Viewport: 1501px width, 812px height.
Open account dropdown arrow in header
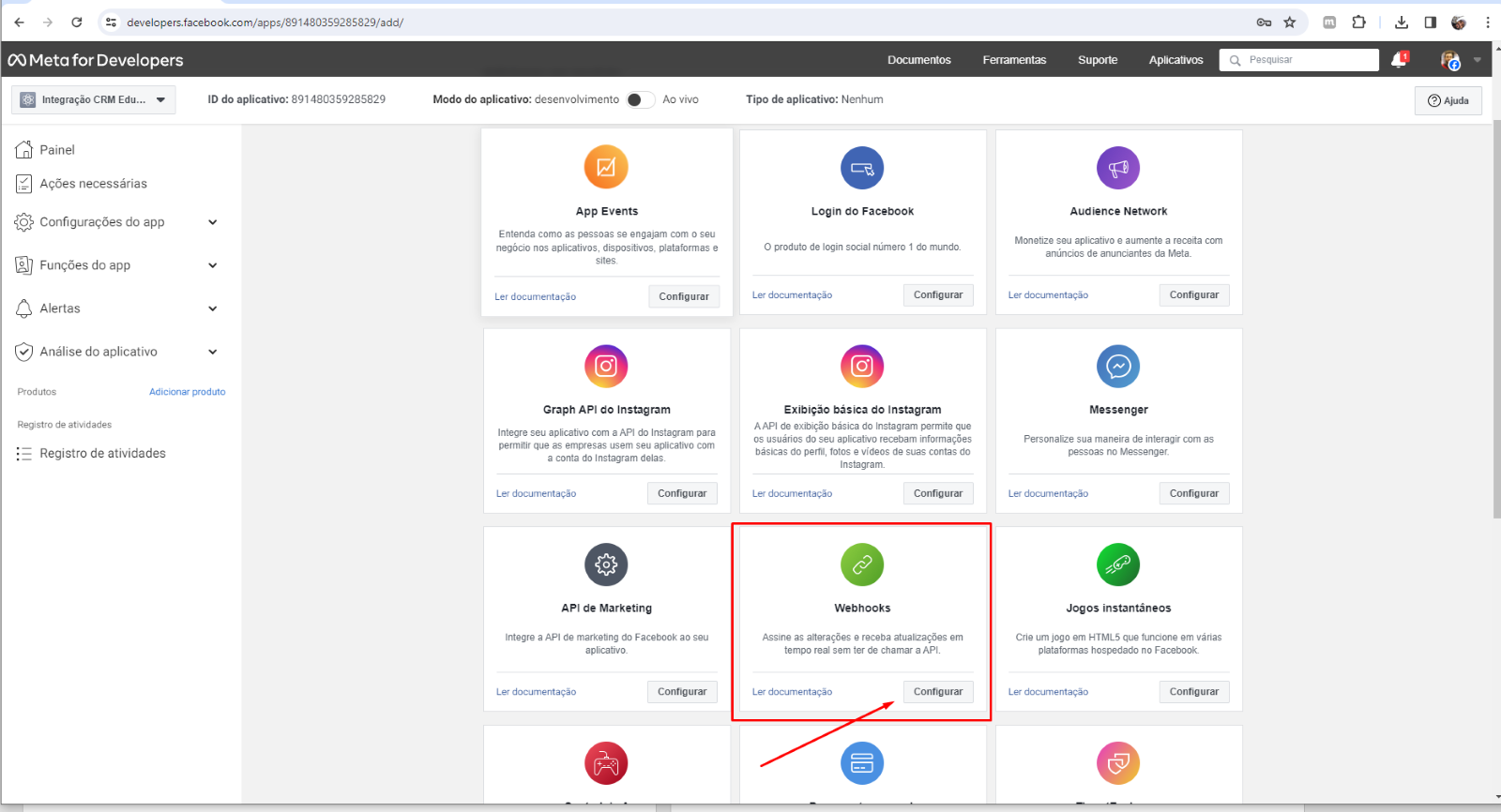[x=1478, y=60]
